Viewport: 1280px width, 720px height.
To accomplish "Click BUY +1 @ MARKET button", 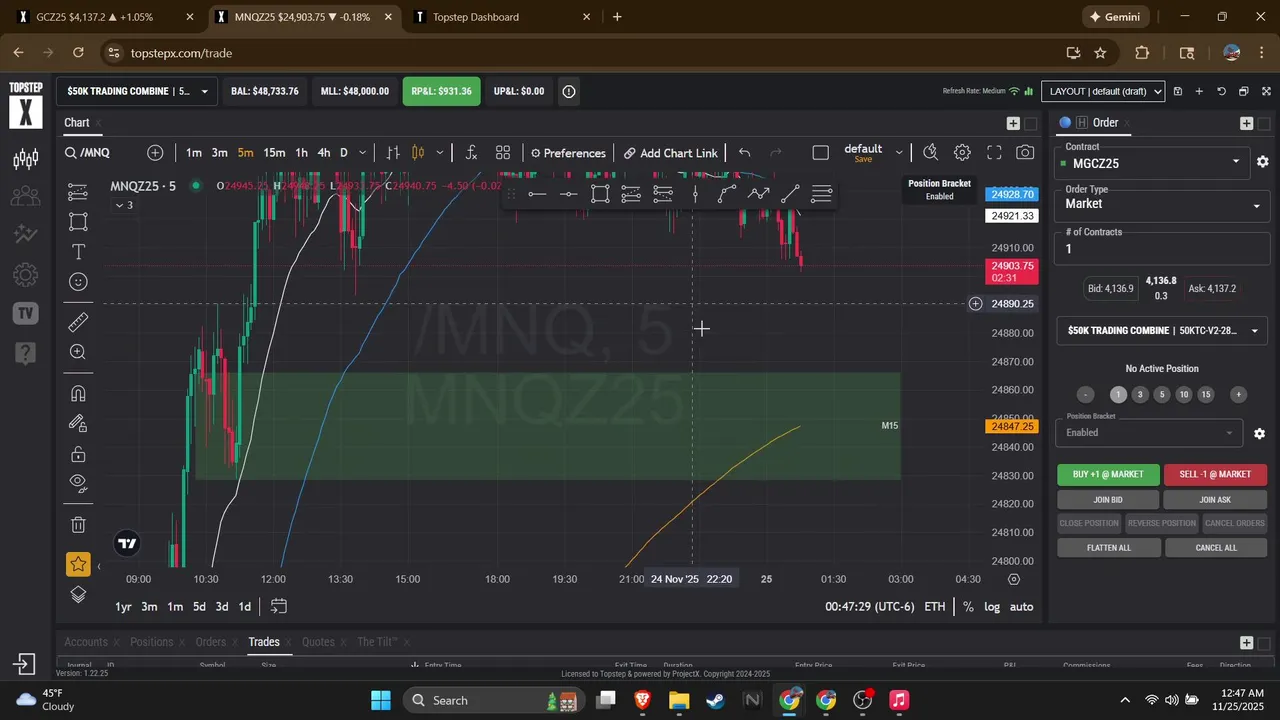I will (1108, 475).
